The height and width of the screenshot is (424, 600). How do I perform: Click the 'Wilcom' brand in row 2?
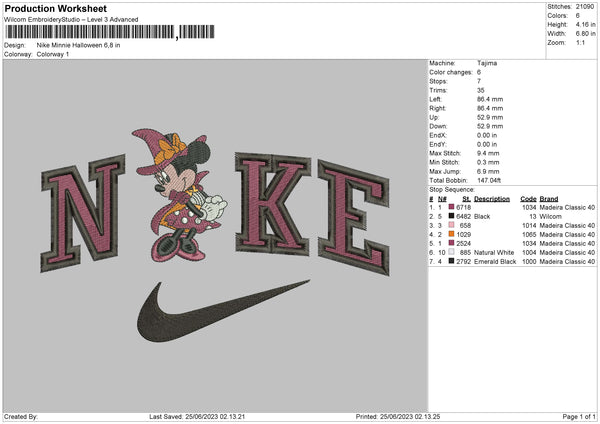tap(551, 216)
